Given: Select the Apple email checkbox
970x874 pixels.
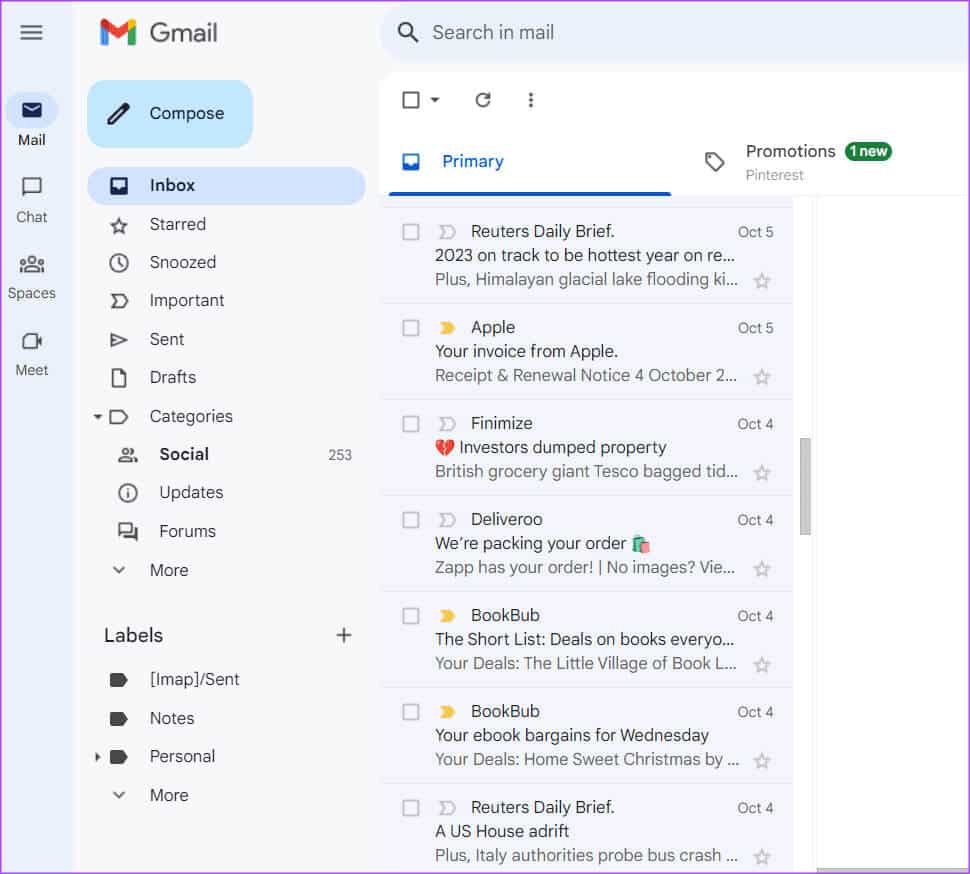Looking at the screenshot, I should 411,327.
